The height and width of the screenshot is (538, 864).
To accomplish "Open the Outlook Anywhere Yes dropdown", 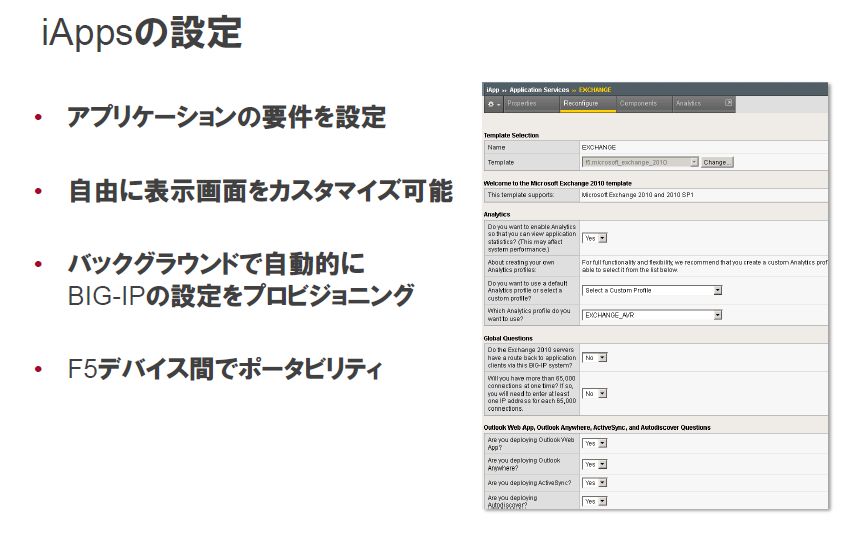I will click(595, 465).
